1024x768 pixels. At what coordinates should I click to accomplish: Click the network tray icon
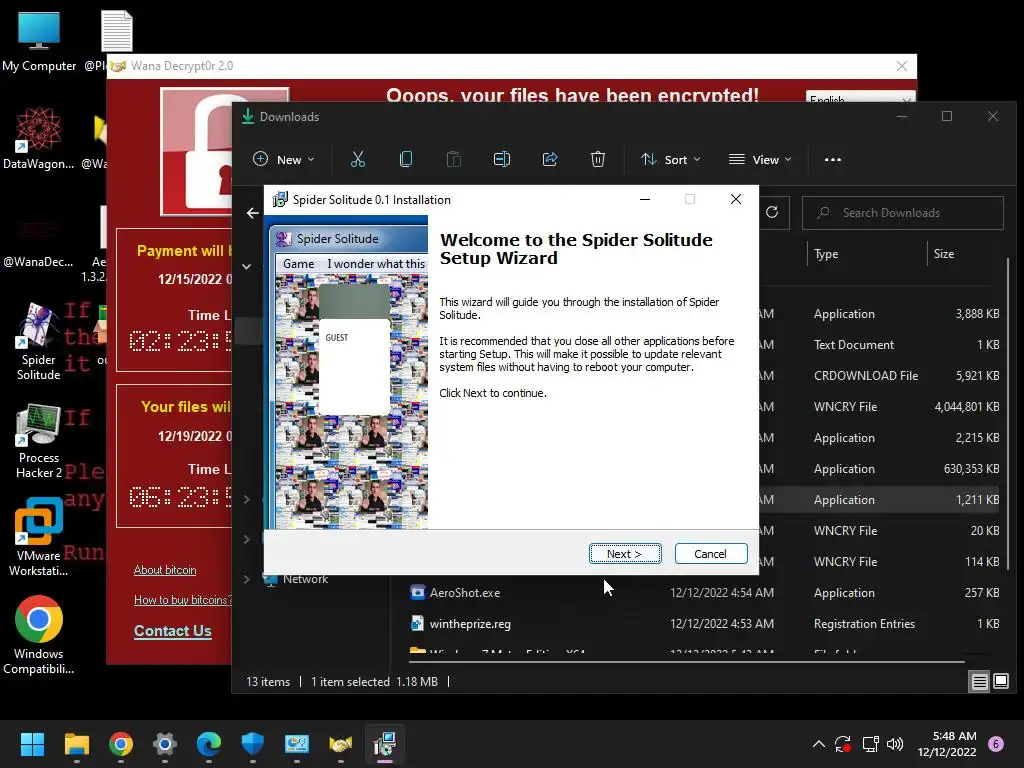870,744
